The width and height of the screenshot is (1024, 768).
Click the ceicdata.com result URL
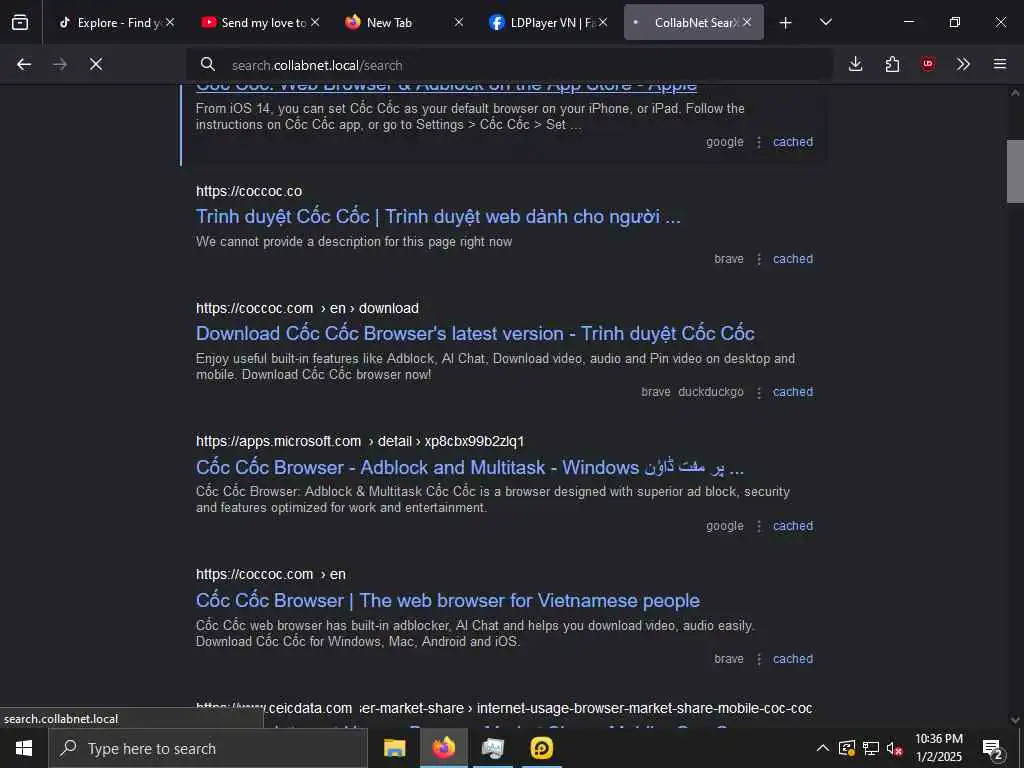coord(504,709)
